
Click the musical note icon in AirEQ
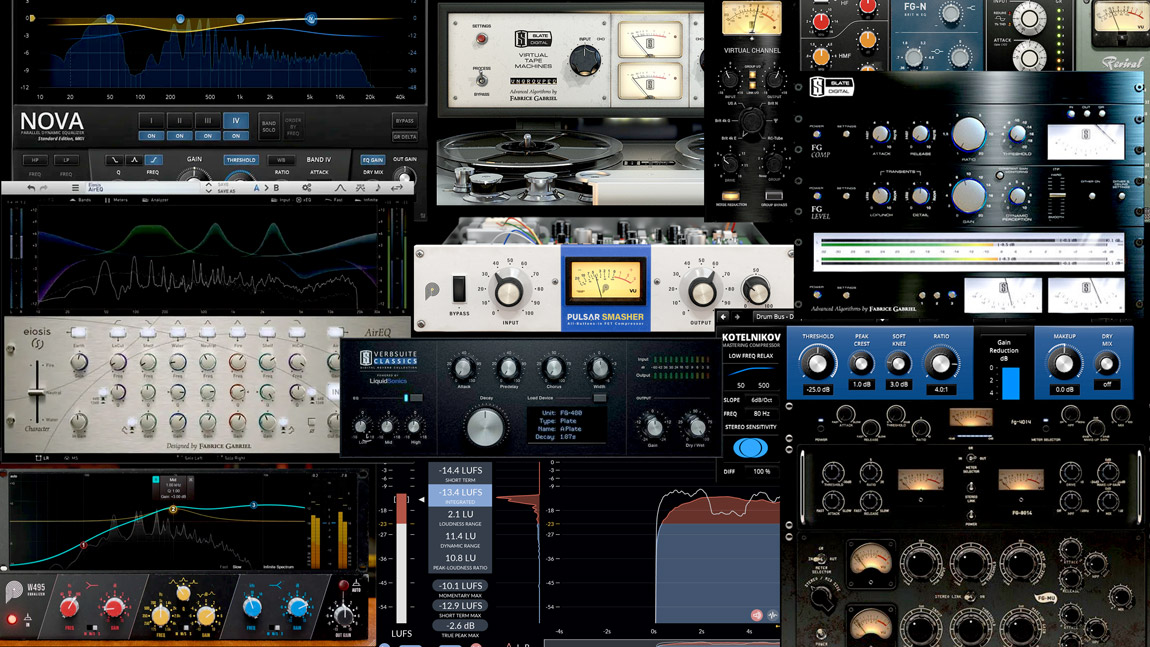click(x=378, y=188)
